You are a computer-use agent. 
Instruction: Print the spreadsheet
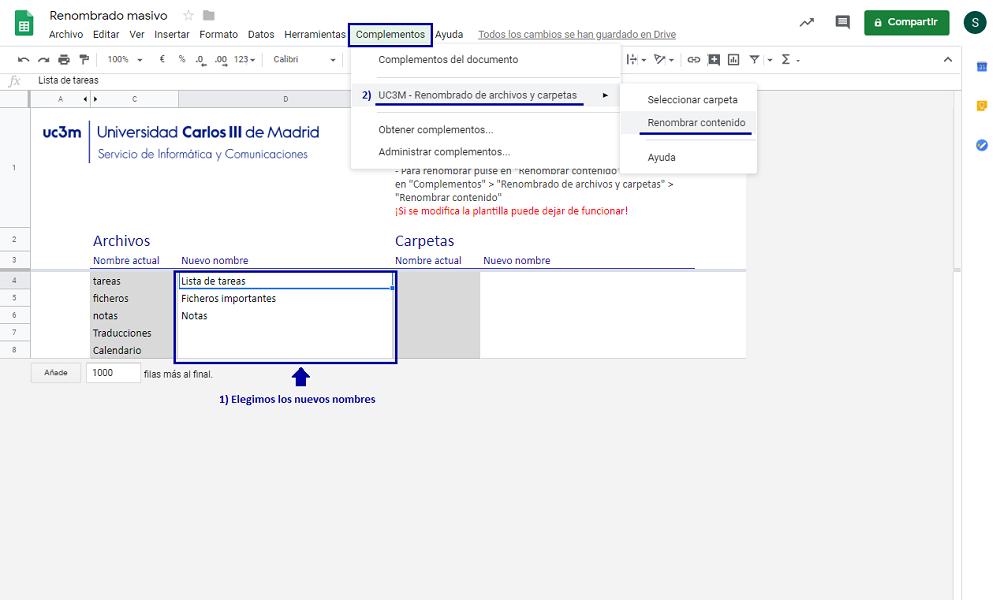pyautogui.click(x=64, y=59)
